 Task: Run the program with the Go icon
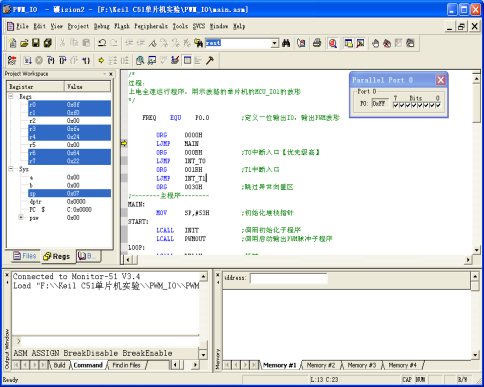28,60
